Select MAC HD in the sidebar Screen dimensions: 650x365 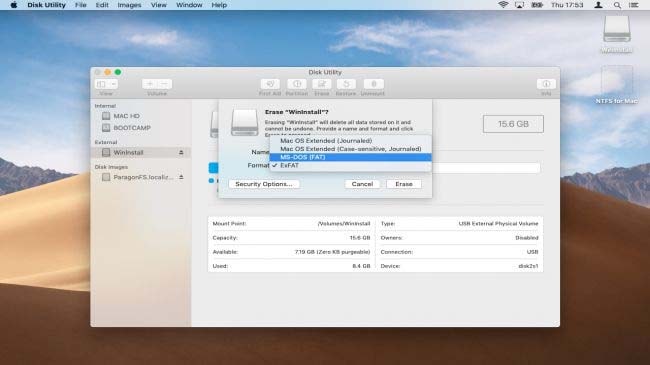(141, 116)
